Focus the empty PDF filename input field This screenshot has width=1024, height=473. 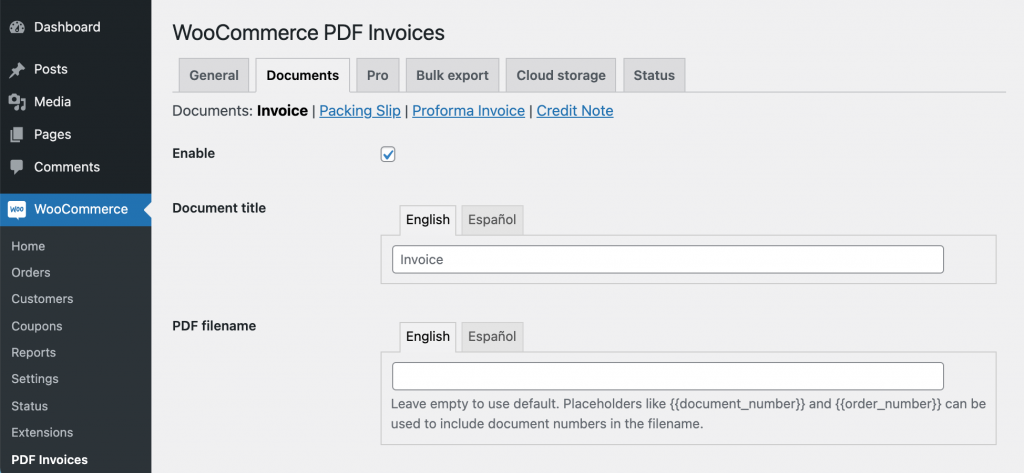(x=668, y=376)
